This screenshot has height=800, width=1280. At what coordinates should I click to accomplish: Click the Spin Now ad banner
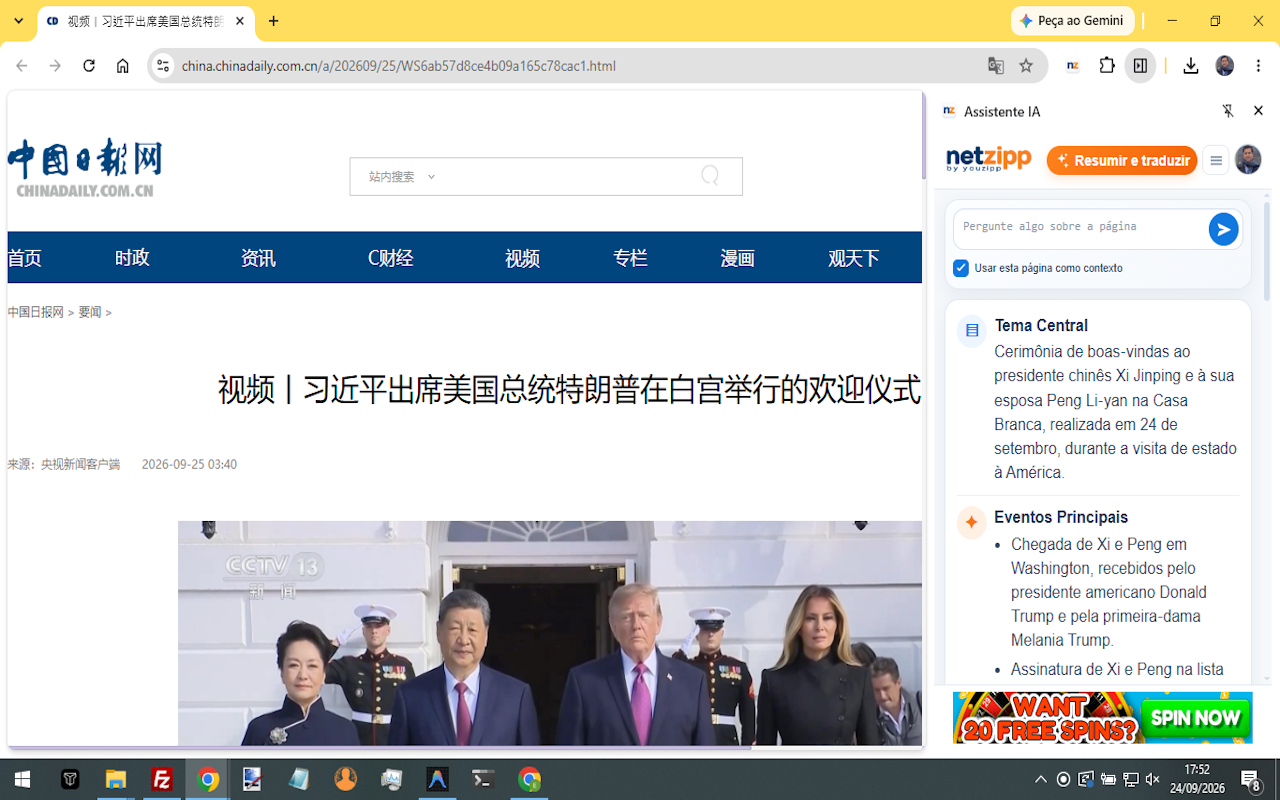coord(1102,717)
